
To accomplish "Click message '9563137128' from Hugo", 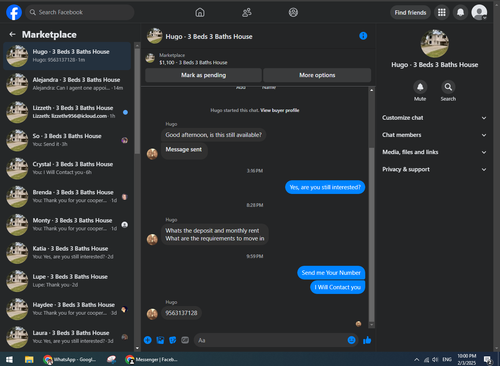I will coord(181,313).
